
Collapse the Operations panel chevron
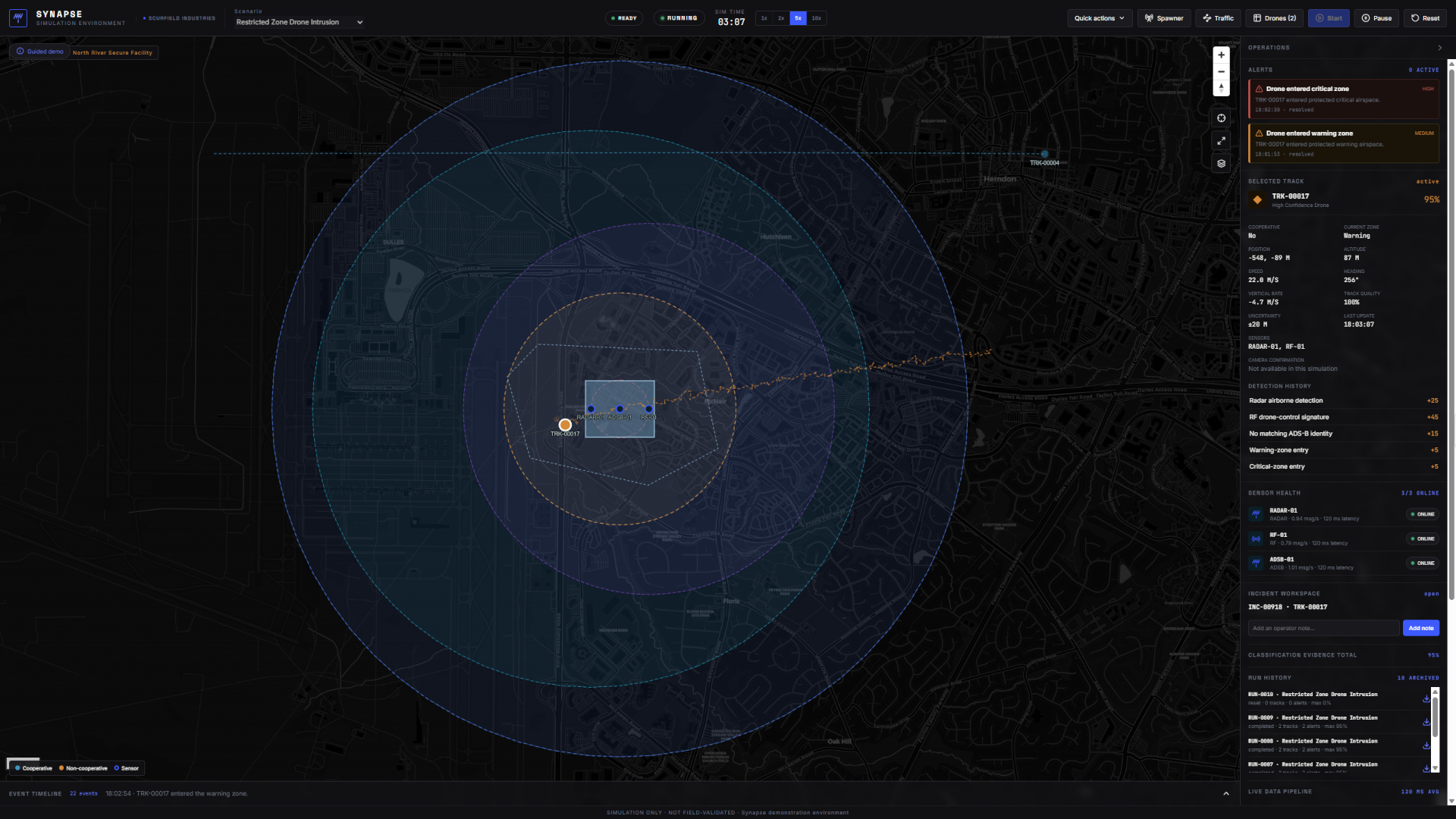coord(1440,48)
